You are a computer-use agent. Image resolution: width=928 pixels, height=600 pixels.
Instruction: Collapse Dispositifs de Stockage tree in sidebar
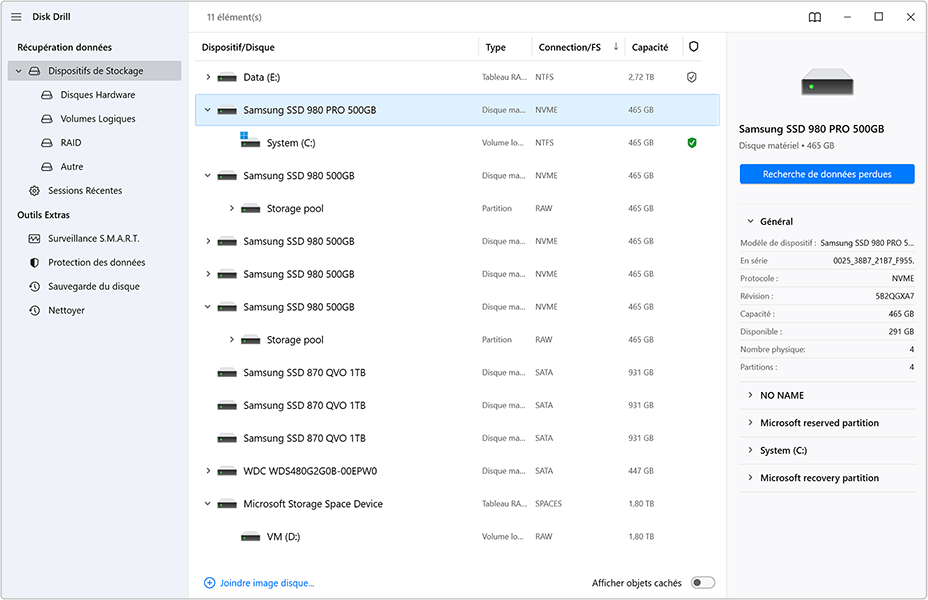[x=18, y=71]
